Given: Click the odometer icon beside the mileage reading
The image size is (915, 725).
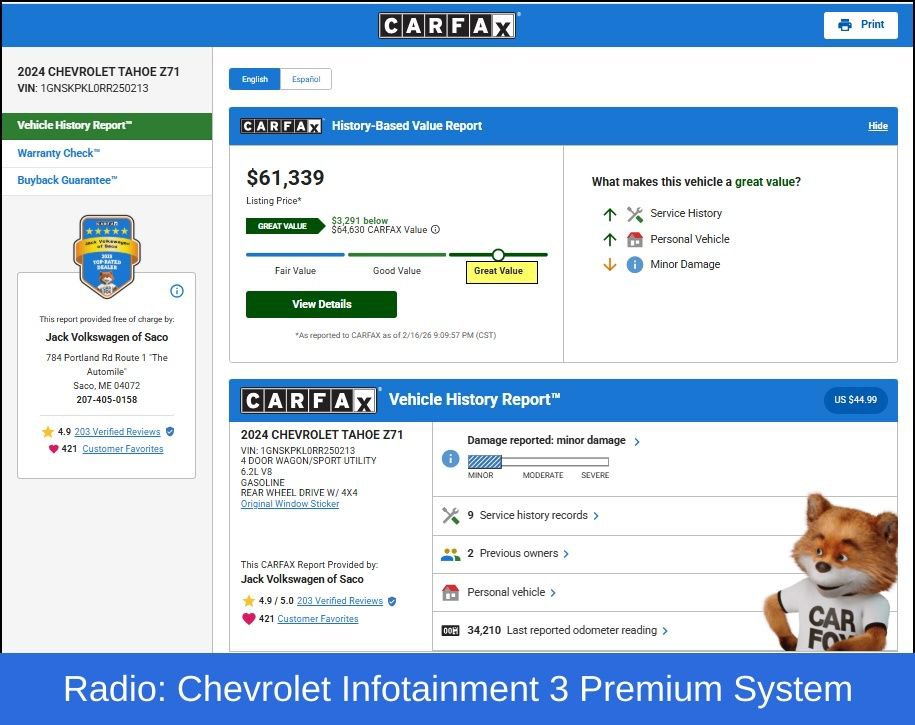Looking at the screenshot, I should [x=451, y=630].
